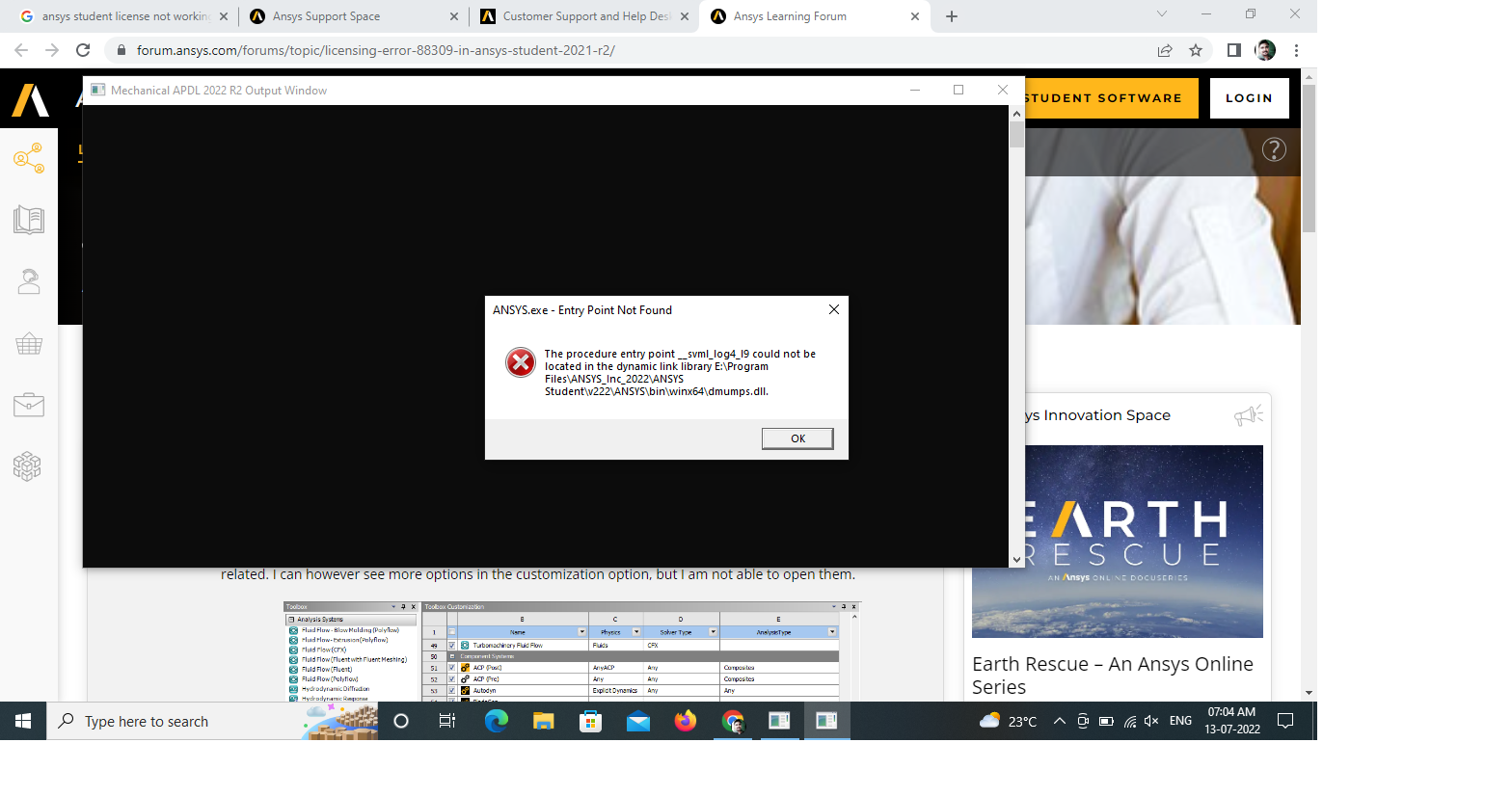The height and width of the screenshot is (796, 1512).
Task: Open the Chrome three-dot menu
Action: [x=1296, y=50]
